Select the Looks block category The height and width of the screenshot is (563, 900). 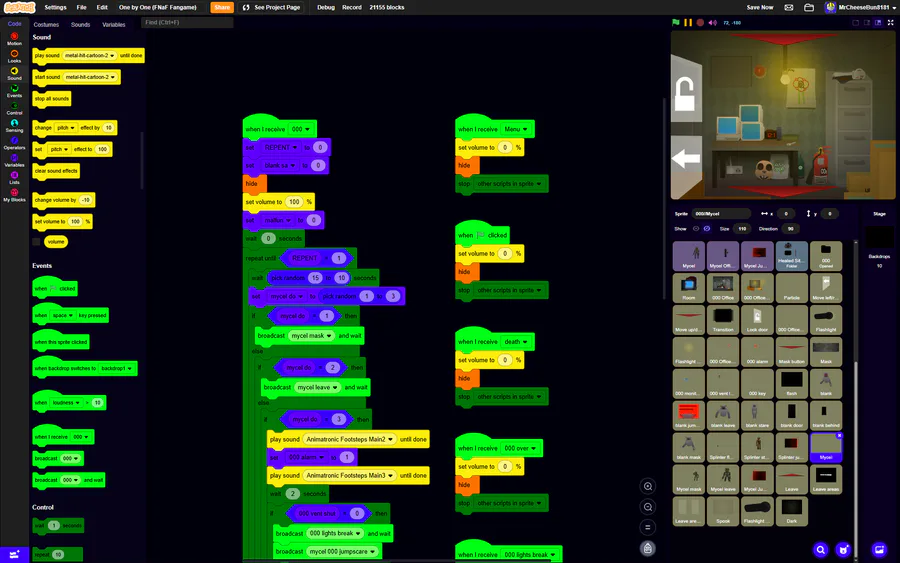pos(14,56)
